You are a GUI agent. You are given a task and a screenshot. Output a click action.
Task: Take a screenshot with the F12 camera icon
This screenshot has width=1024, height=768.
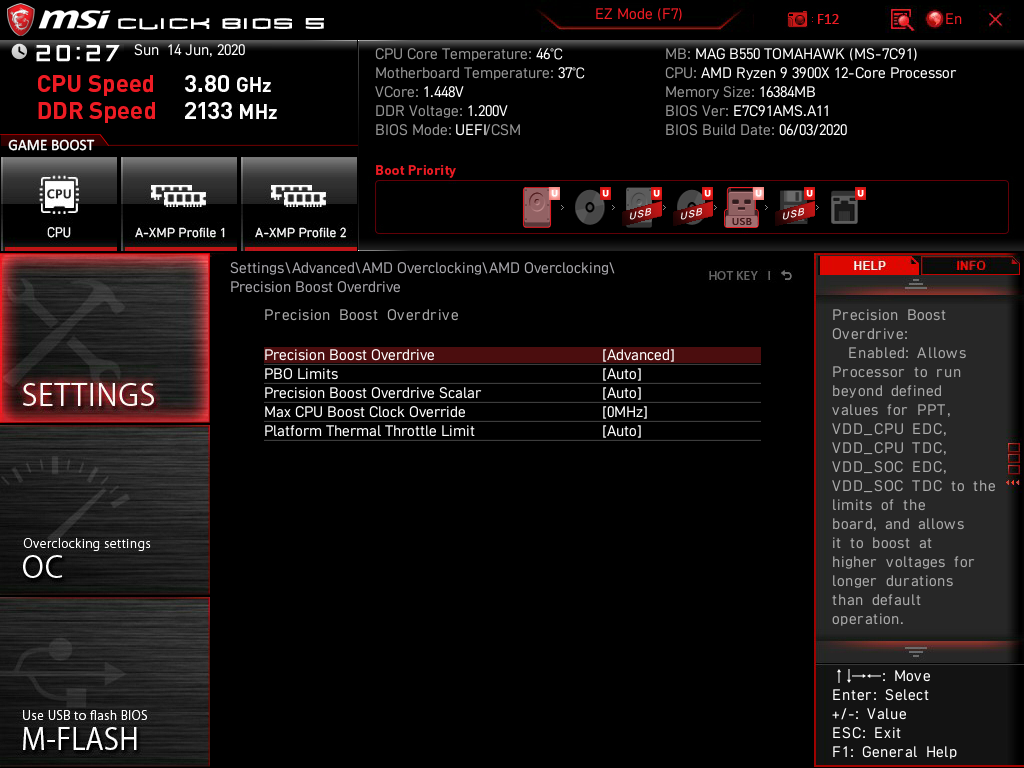[797, 20]
